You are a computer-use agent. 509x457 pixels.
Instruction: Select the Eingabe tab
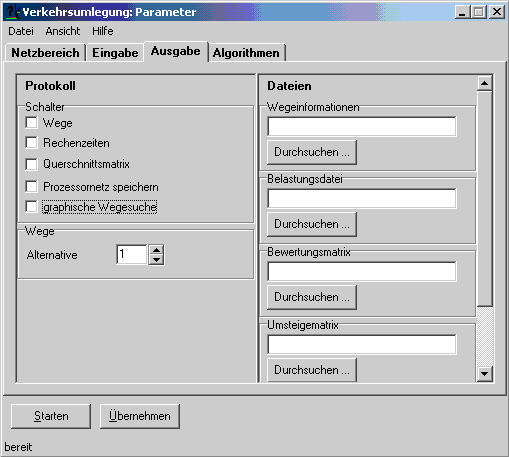pyautogui.click(x=115, y=53)
